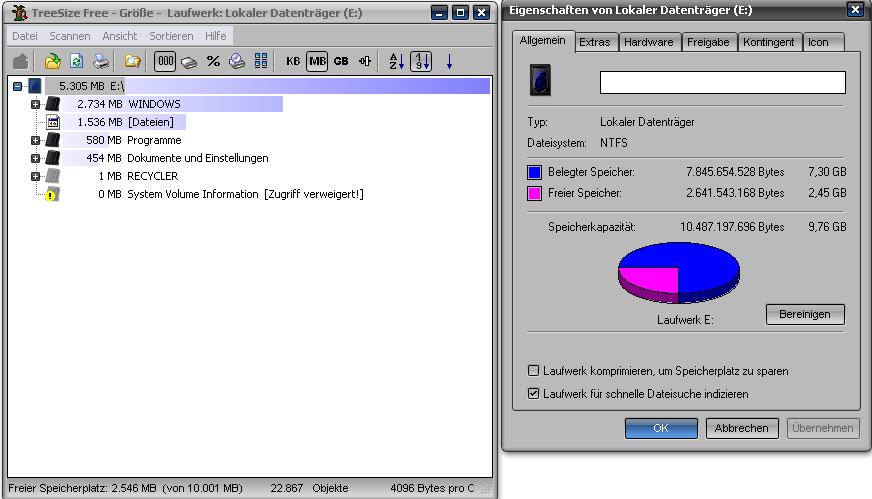This screenshot has height=499, width=872.
Task: Click the blue down arrow toolbar icon
Action: coord(449,61)
